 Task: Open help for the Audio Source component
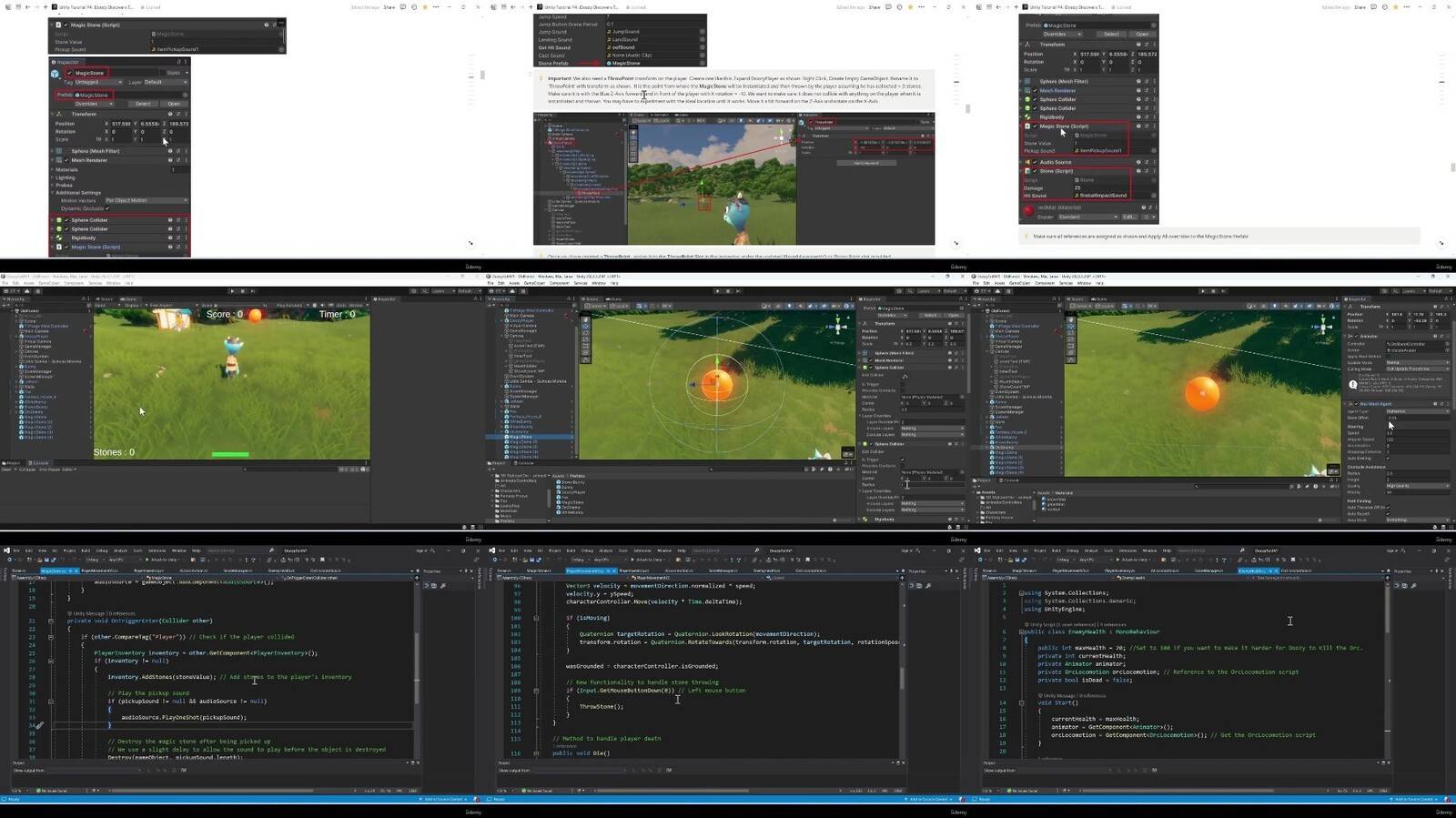1137,162
